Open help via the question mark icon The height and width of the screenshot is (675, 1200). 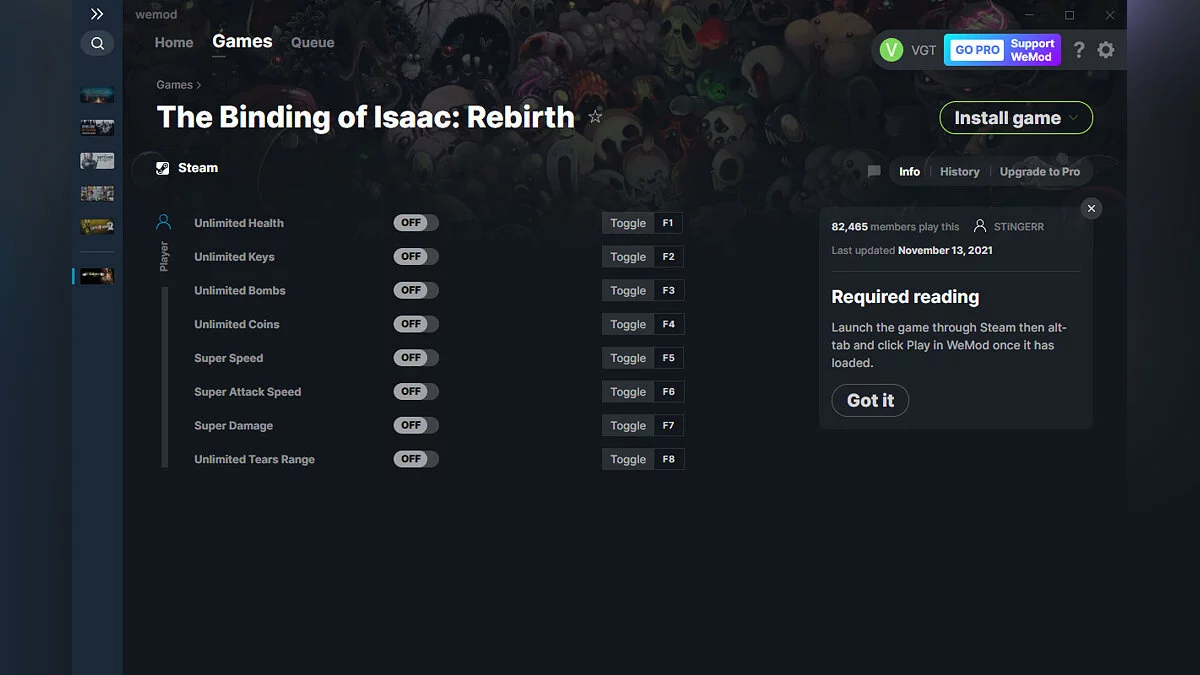coord(1078,49)
